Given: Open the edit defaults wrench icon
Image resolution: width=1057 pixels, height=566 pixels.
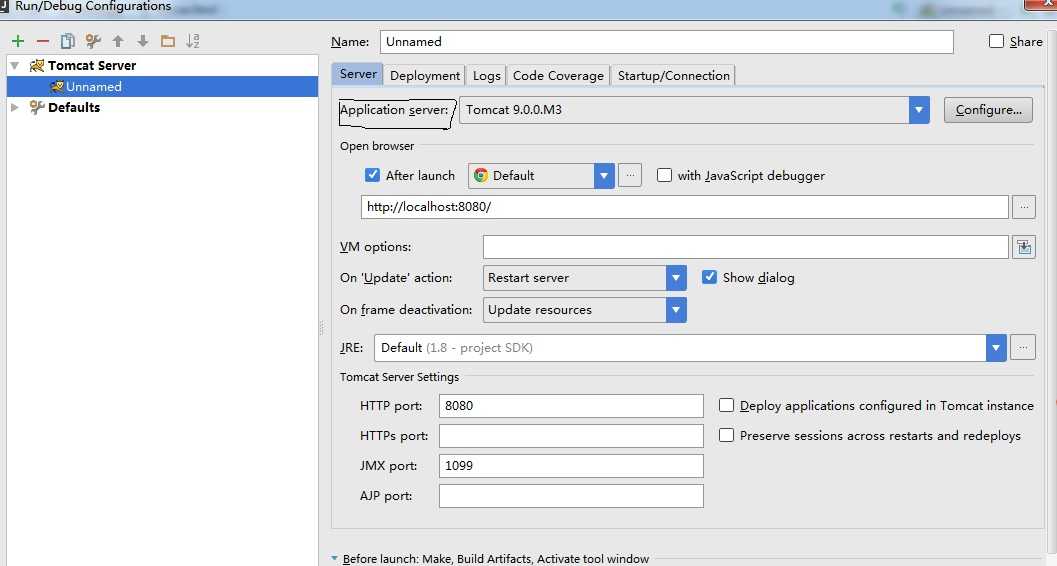Looking at the screenshot, I should click(93, 41).
